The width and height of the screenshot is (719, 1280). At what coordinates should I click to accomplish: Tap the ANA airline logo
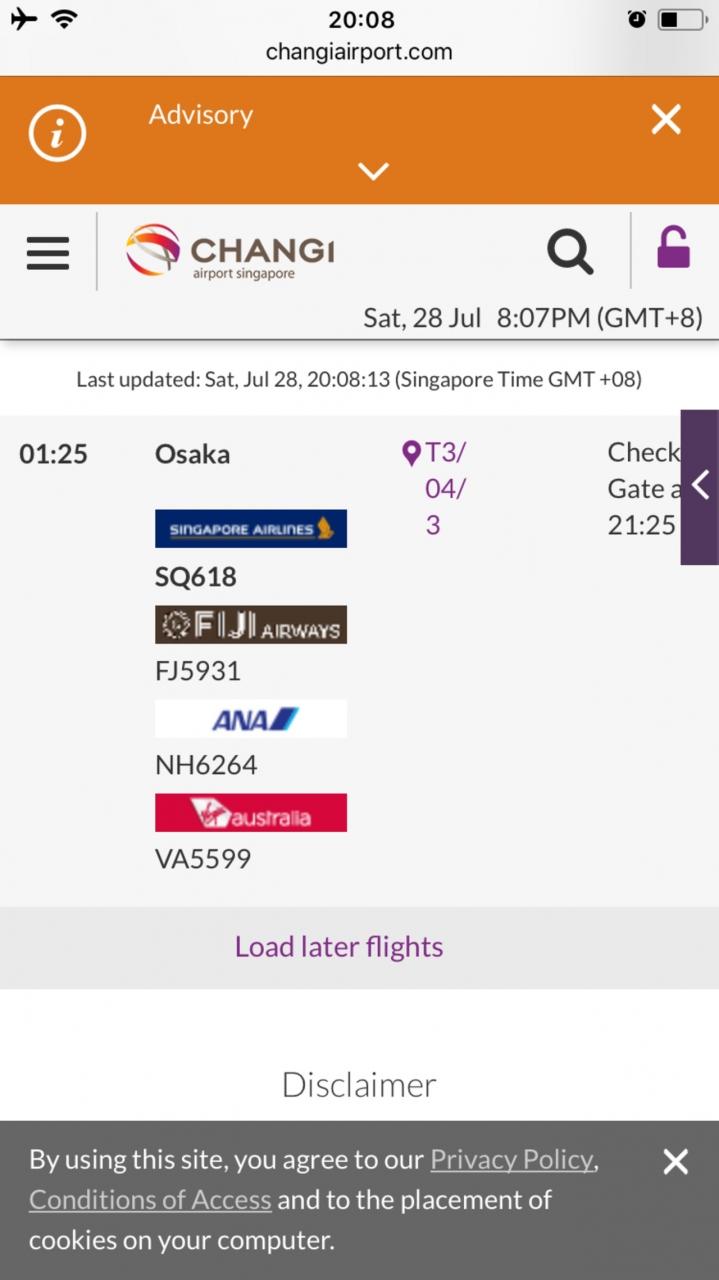tap(251, 719)
